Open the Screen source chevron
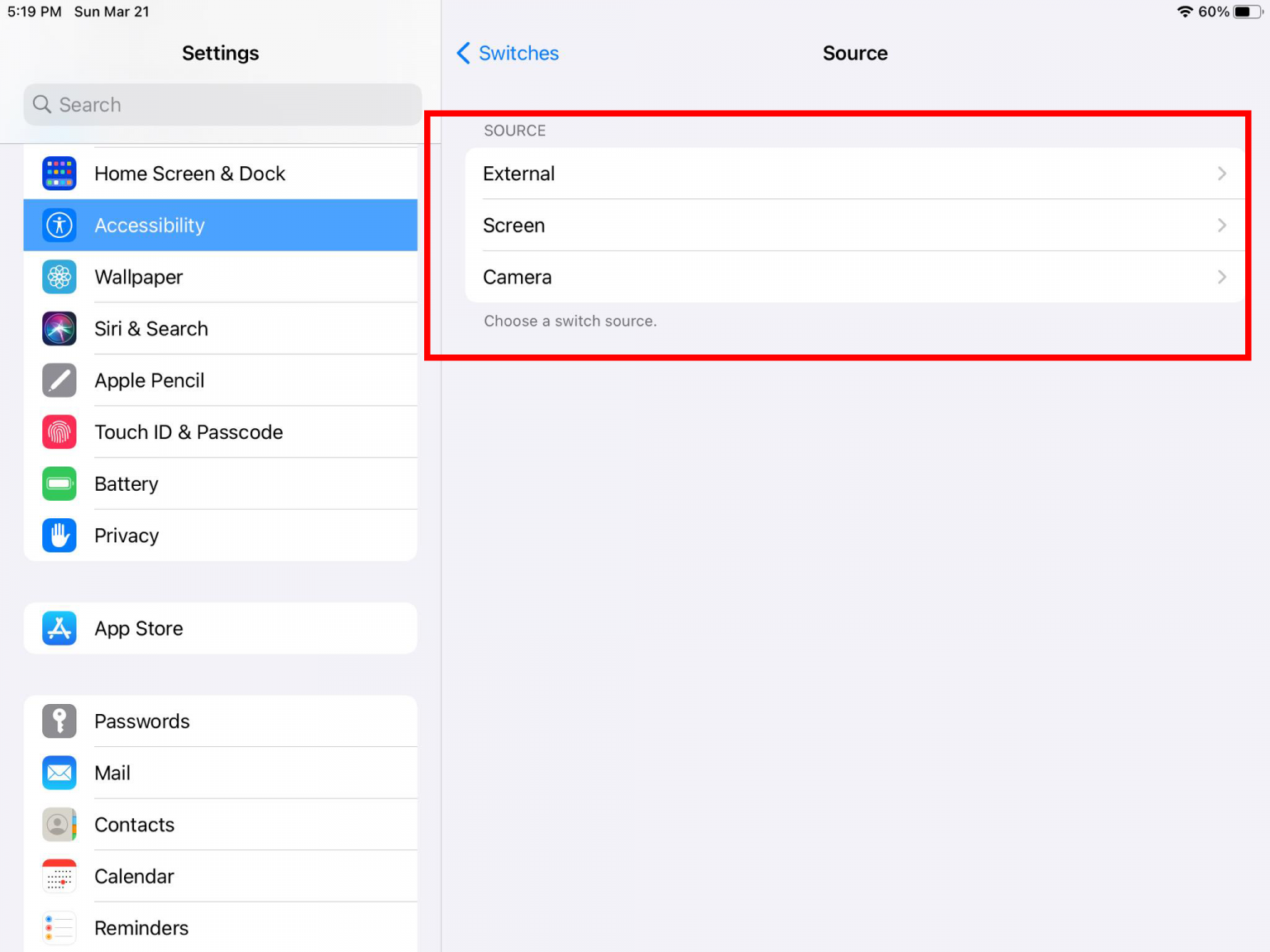This screenshot has width=1270, height=952. (1222, 225)
